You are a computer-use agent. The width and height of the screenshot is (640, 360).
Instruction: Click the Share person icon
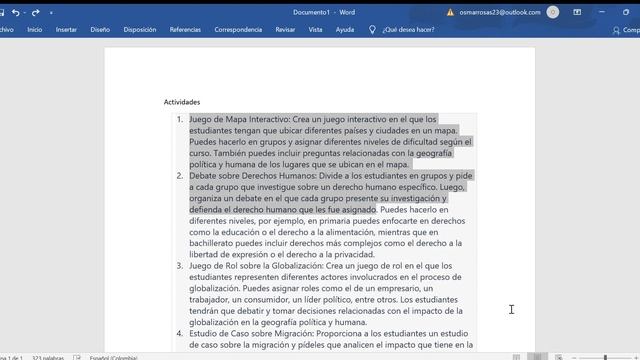616,30
